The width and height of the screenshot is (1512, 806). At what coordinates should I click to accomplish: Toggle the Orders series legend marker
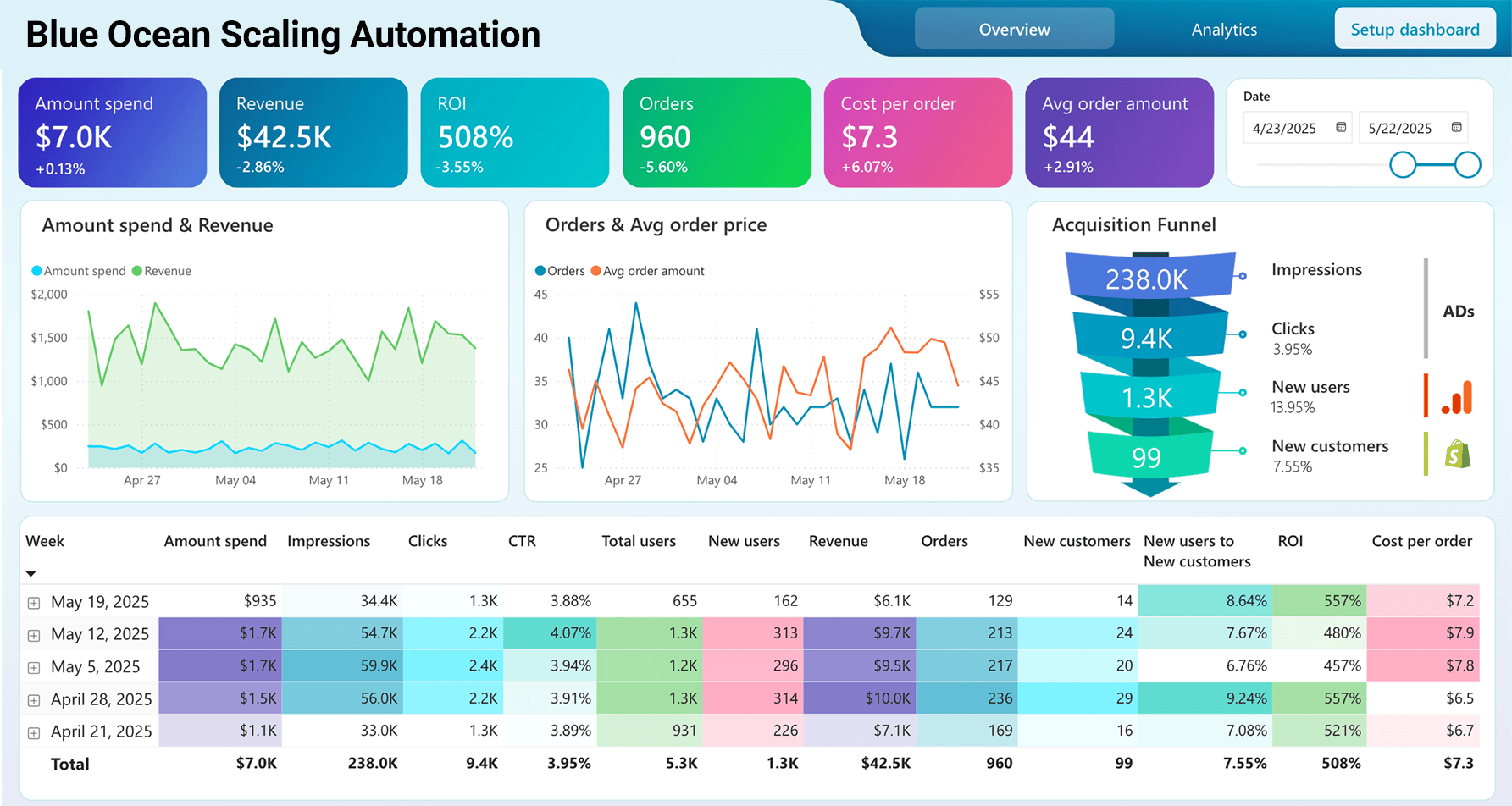540,271
